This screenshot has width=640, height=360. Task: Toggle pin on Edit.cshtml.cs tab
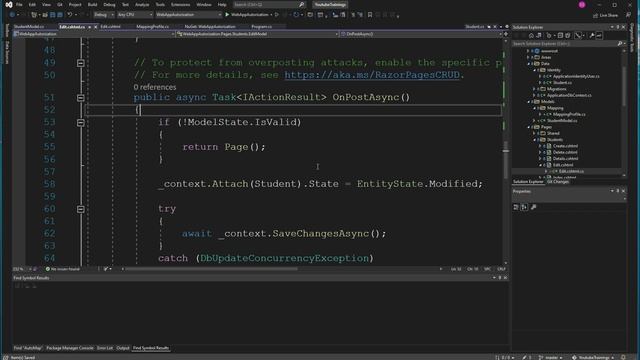coord(89,27)
